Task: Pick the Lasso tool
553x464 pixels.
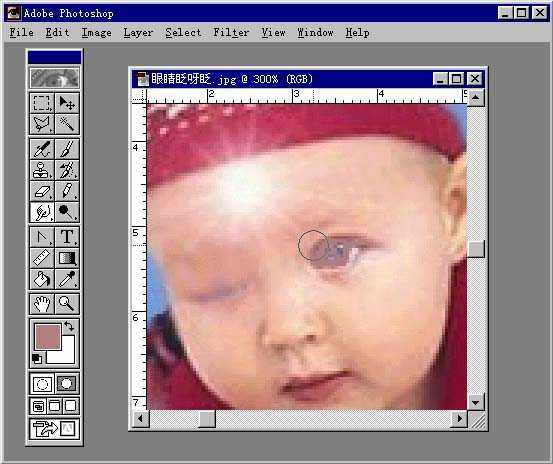Action: (x=42, y=124)
